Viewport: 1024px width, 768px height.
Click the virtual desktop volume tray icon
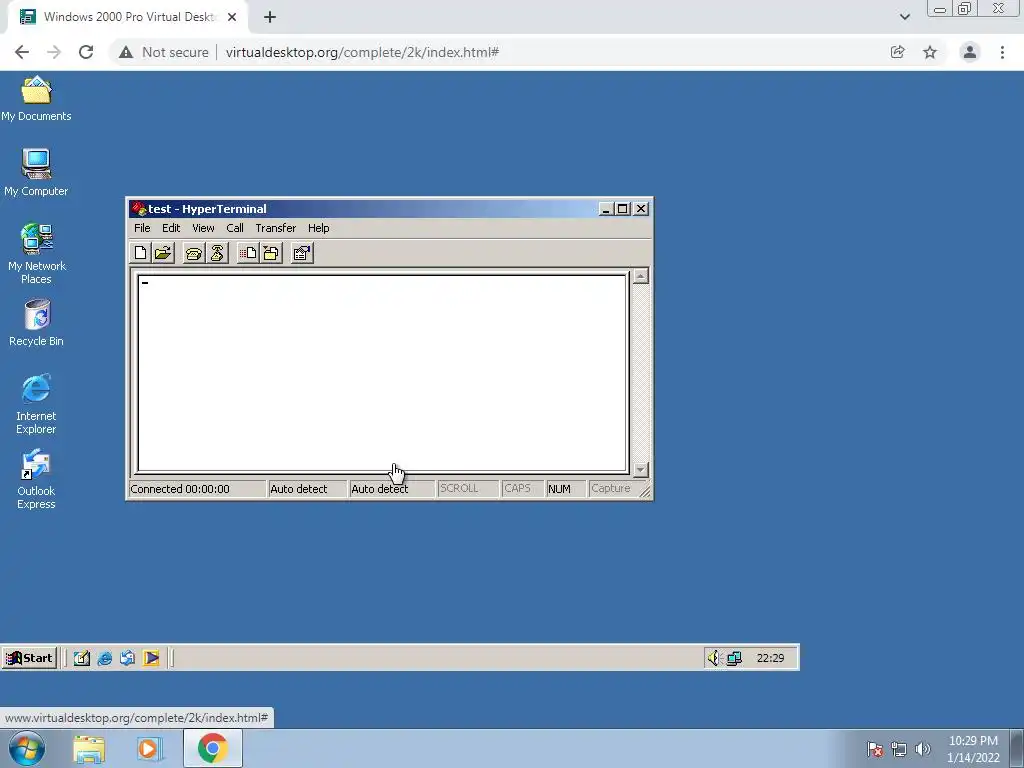pyautogui.click(x=714, y=658)
